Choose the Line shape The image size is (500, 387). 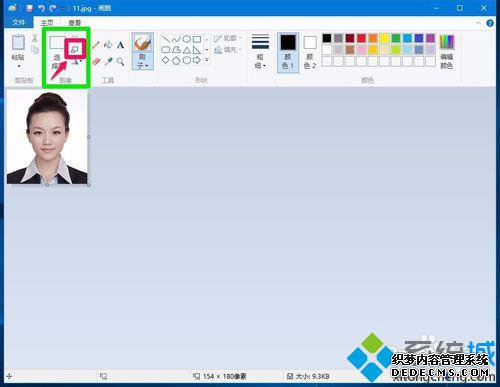point(166,39)
